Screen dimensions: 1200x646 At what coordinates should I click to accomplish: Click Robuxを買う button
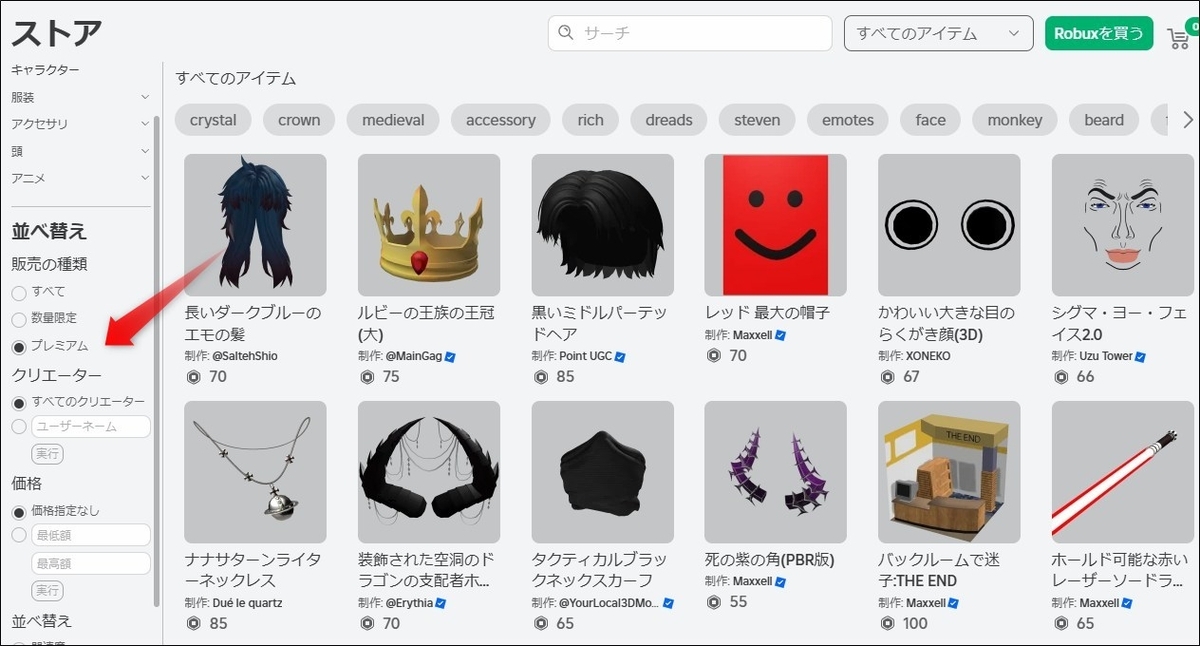(1099, 33)
